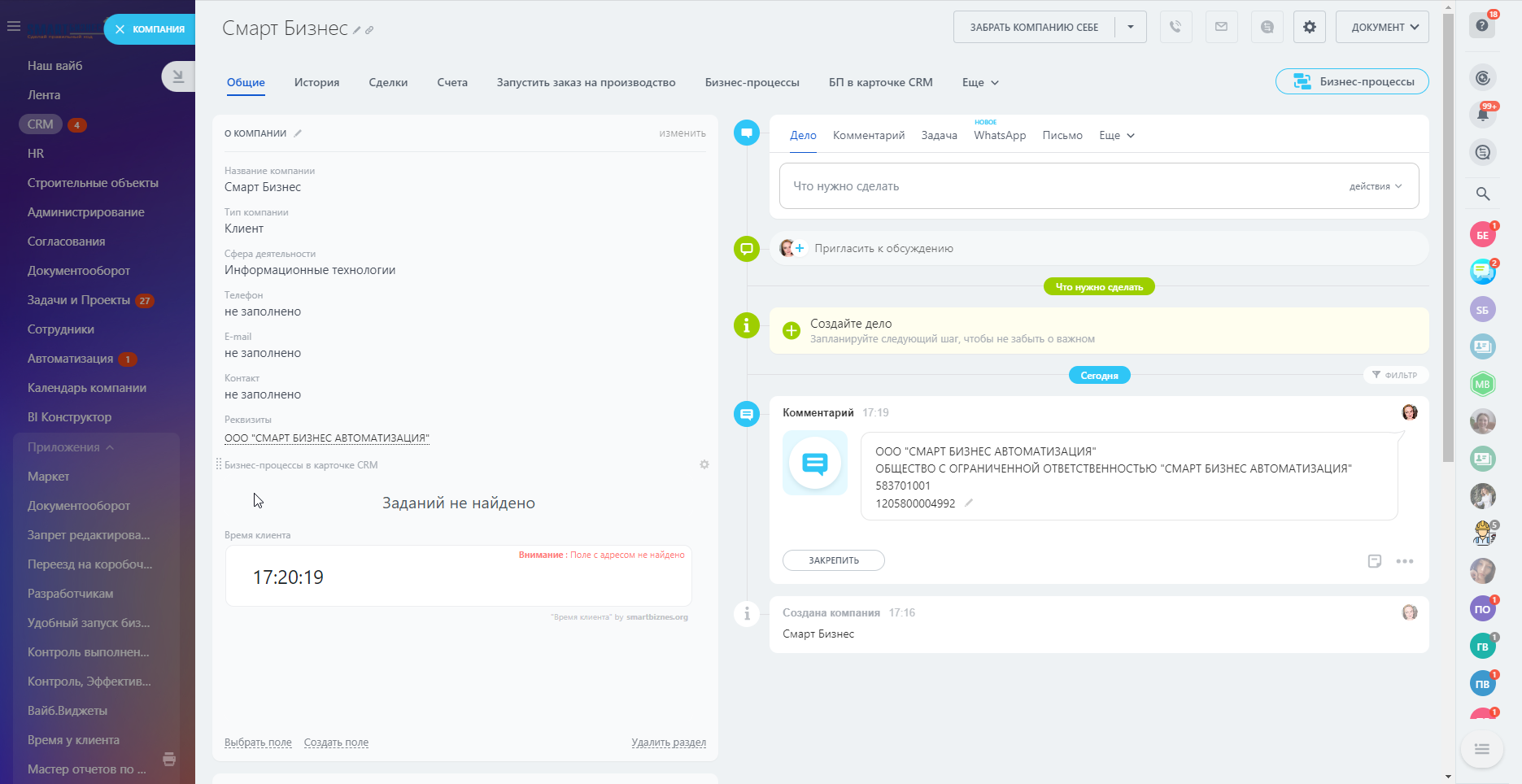The height and width of the screenshot is (784, 1522).
Task: Open ООО "СМАРТ БИЗНЕС АВТОМАТИЗАЦИЯ" requisites link
Action: click(x=327, y=438)
